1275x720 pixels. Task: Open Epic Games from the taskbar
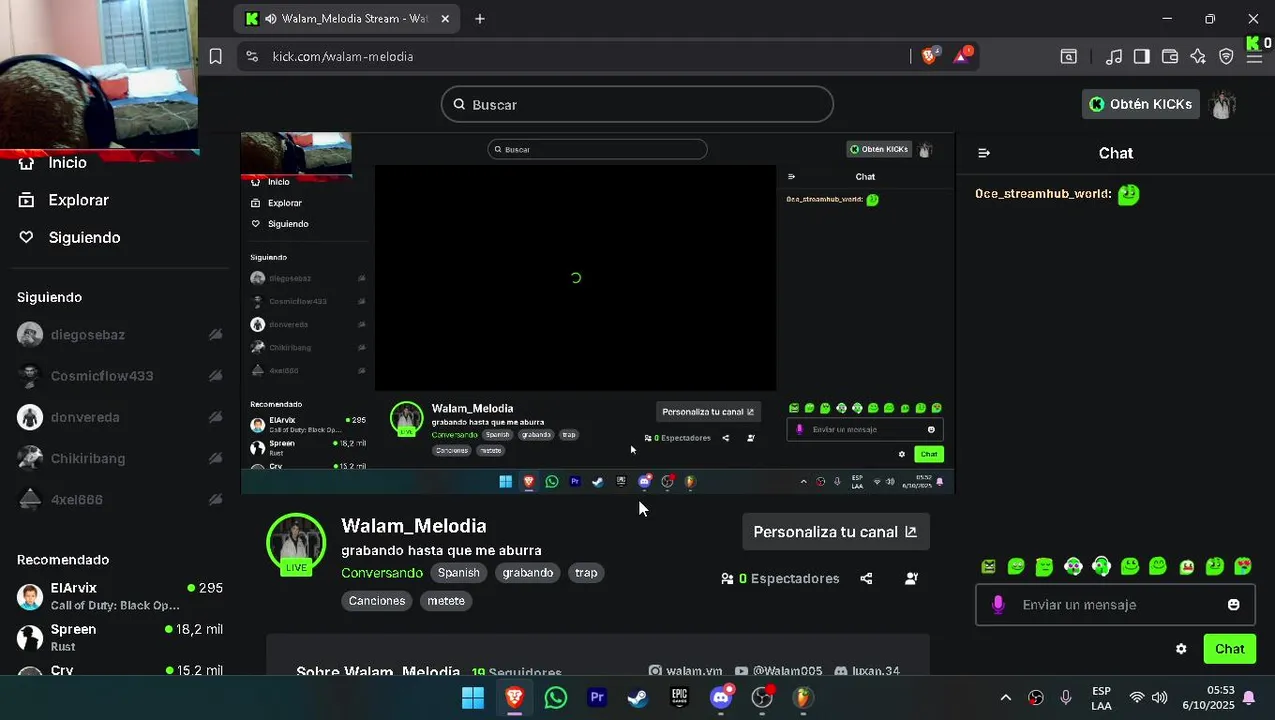pyautogui.click(x=679, y=698)
